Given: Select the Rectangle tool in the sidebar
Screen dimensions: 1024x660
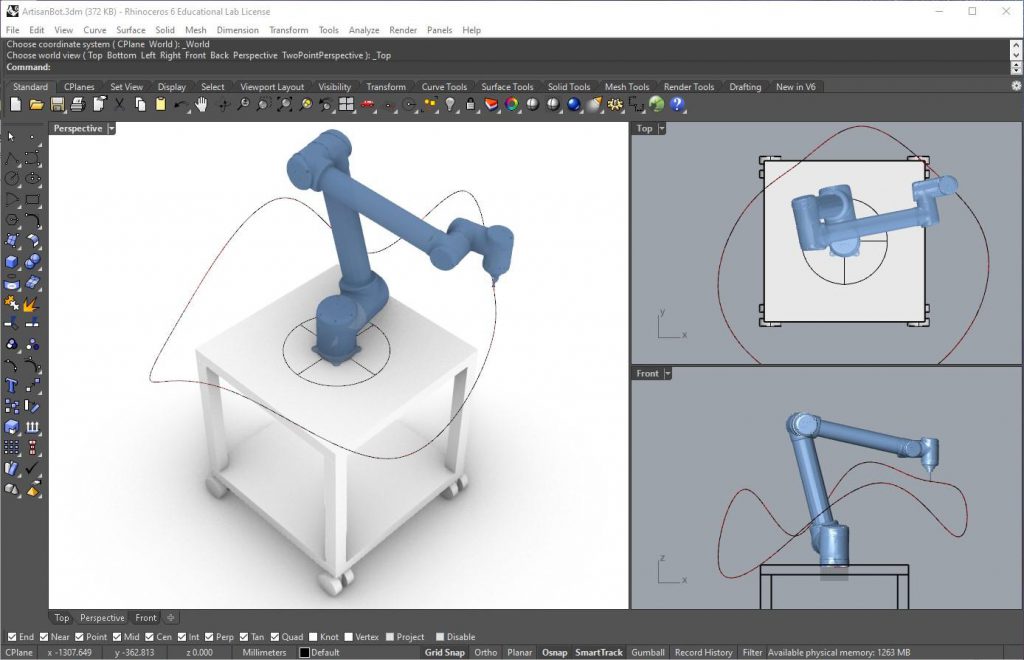Looking at the screenshot, I should click(x=32, y=200).
